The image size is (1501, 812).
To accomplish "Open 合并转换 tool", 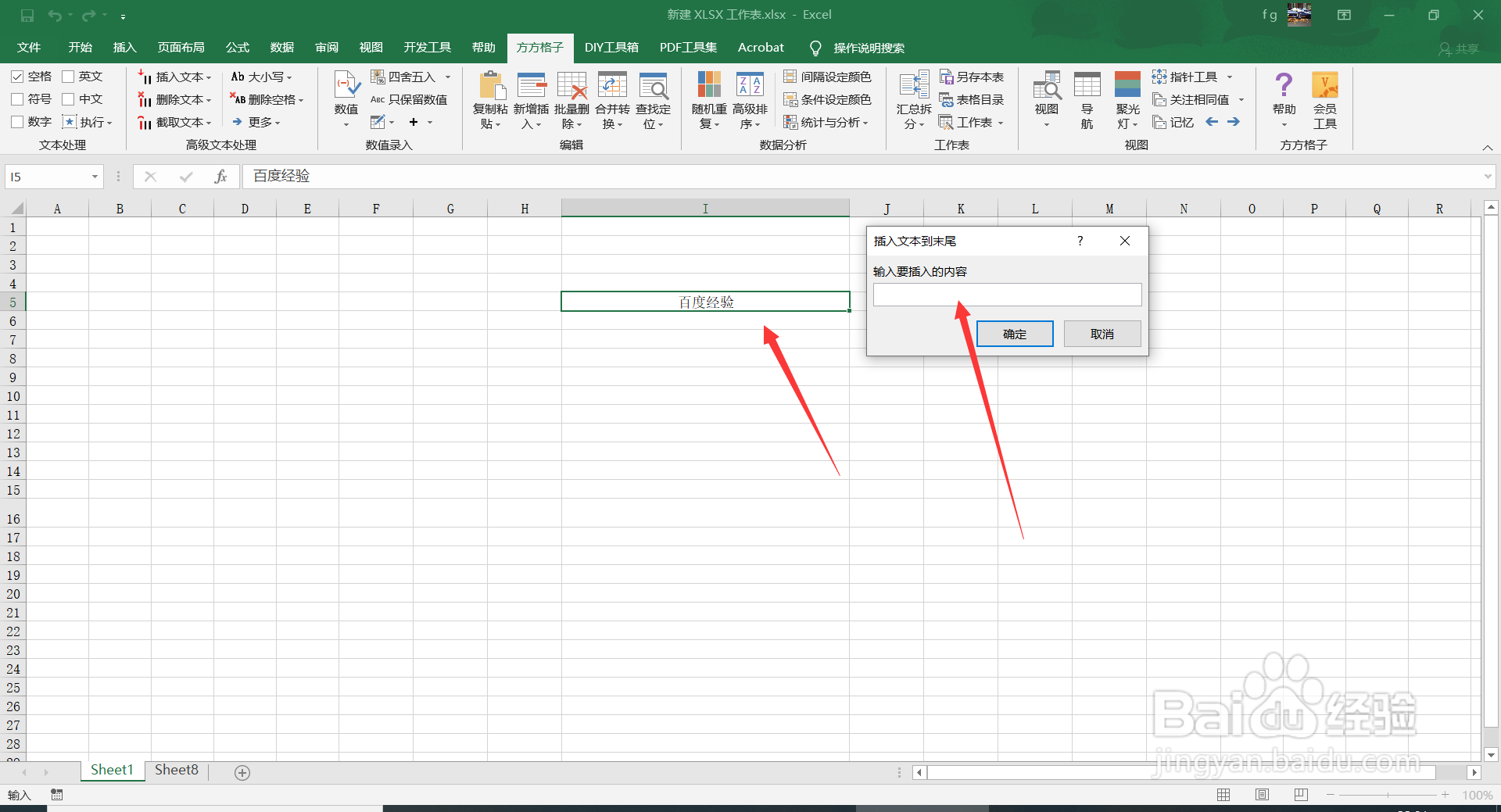I will (x=612, y=101).
